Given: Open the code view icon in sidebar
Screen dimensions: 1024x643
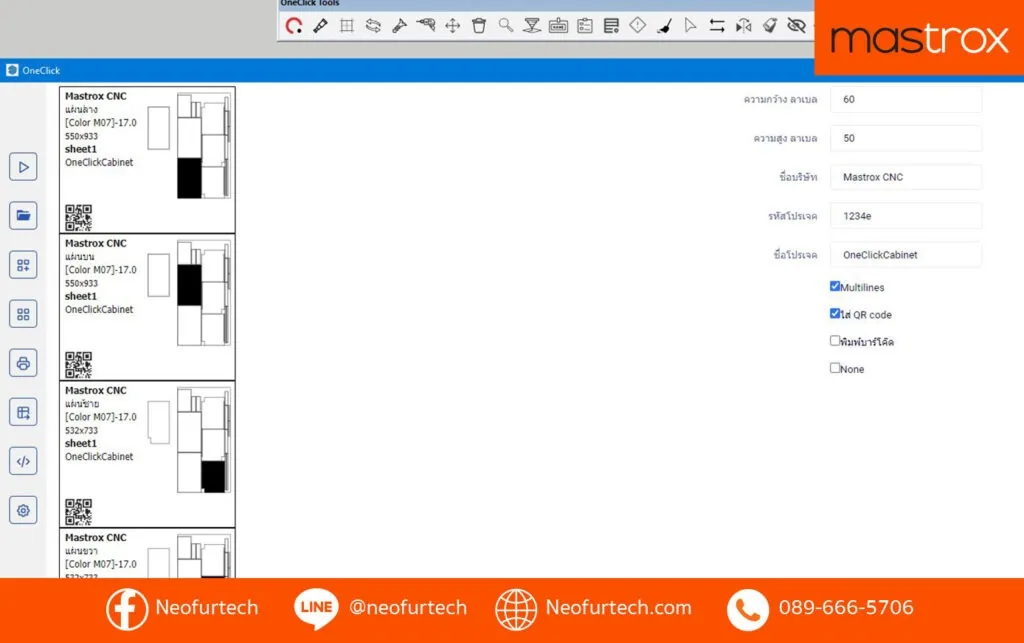Looking at the screenshot, I should point(24,462).
